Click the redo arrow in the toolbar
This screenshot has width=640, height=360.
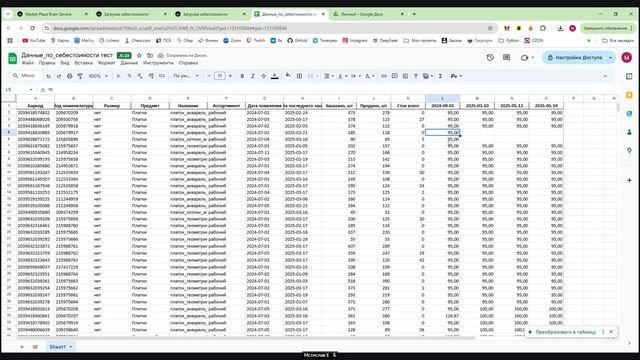(x=59, y=76)
